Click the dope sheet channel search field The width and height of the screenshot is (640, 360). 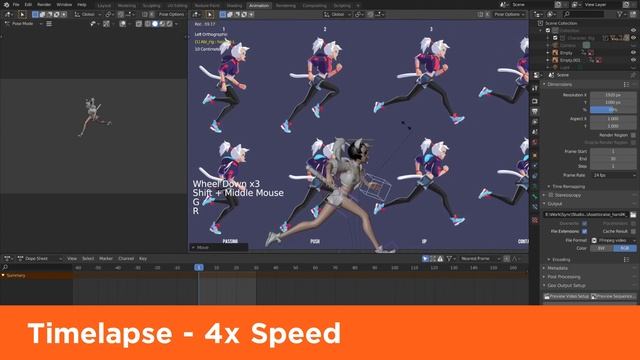[36, 267]
